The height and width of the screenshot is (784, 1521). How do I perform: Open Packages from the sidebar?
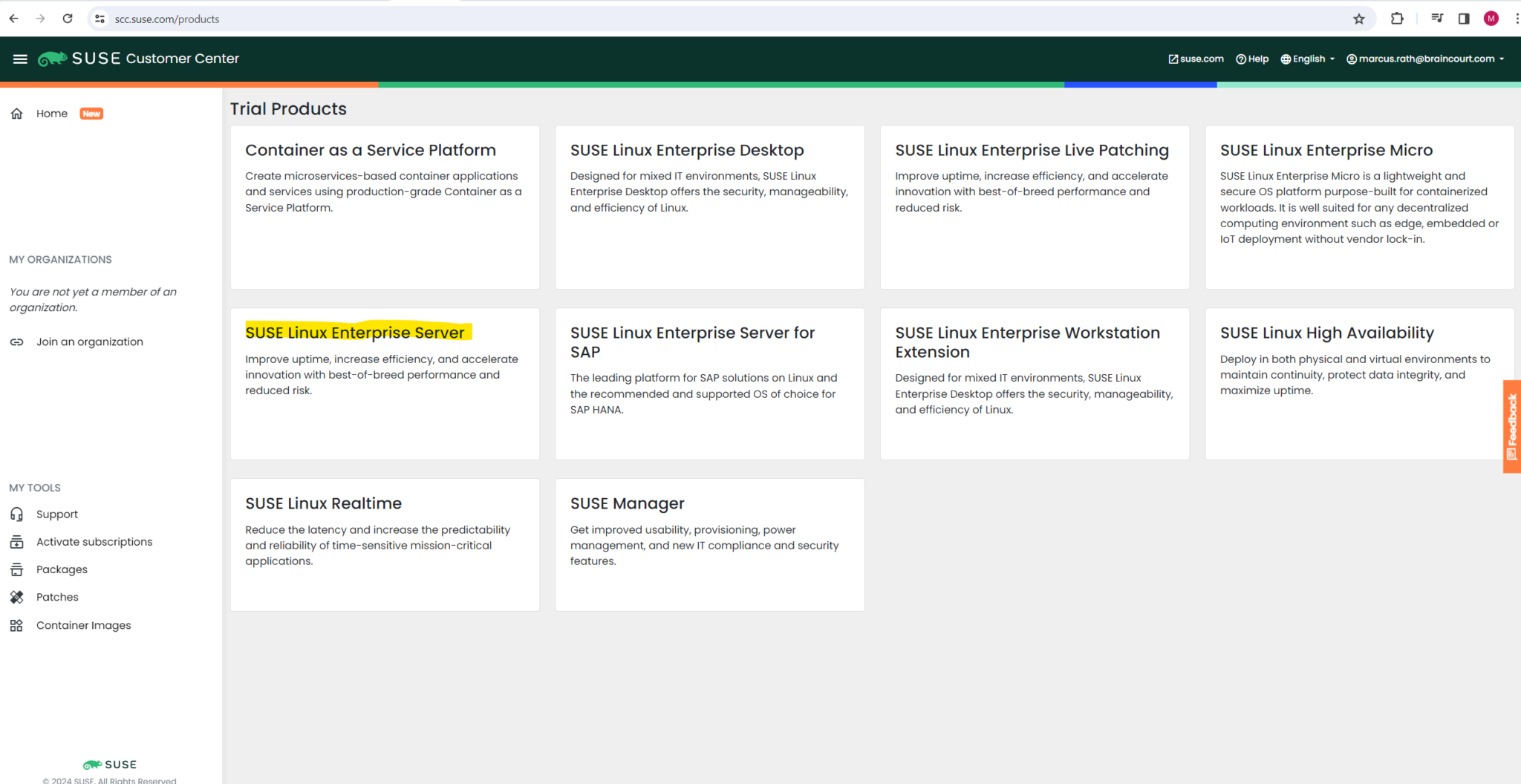click(16, 569)
